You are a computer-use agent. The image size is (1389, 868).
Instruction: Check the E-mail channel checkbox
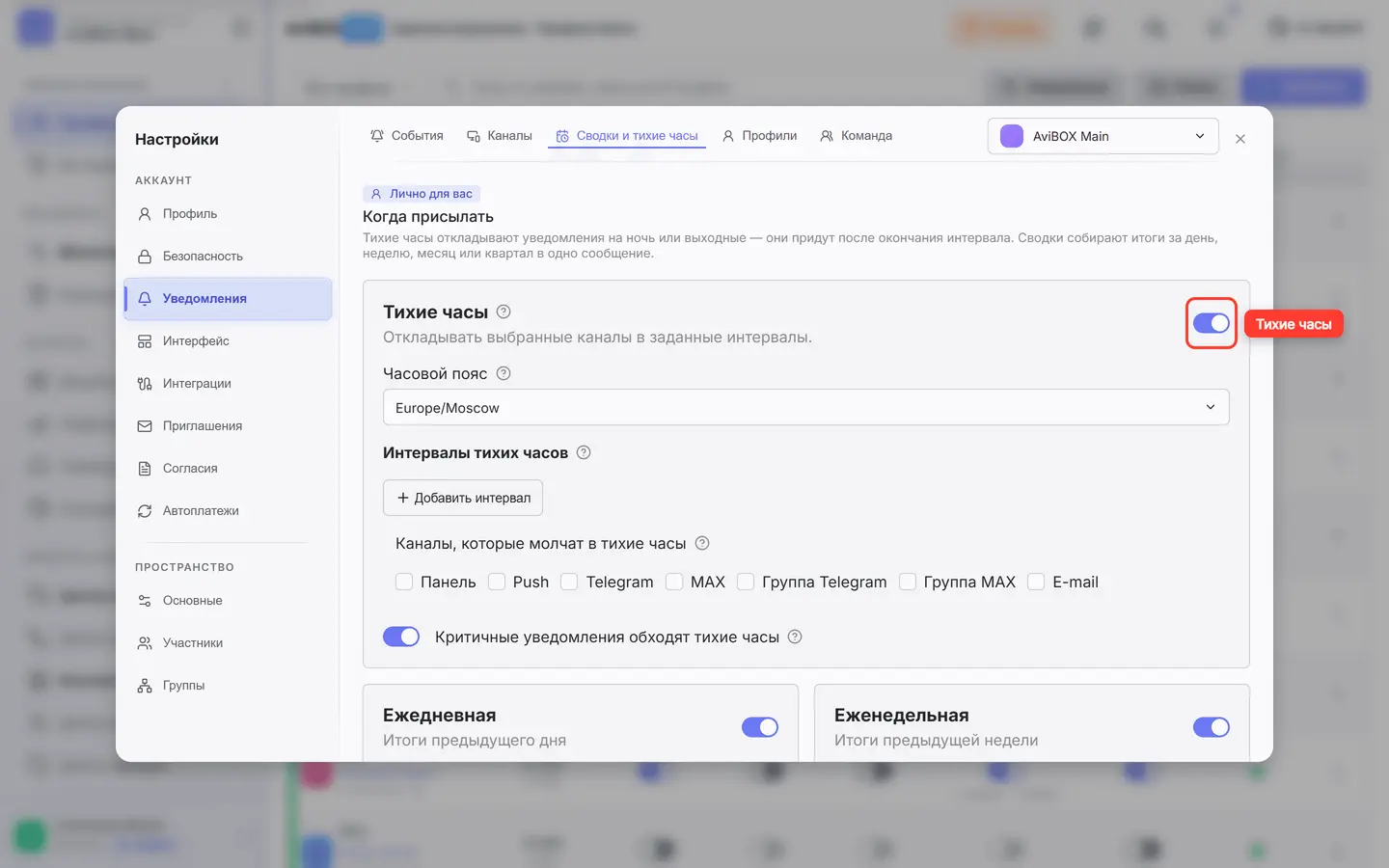pos(1036,582)
